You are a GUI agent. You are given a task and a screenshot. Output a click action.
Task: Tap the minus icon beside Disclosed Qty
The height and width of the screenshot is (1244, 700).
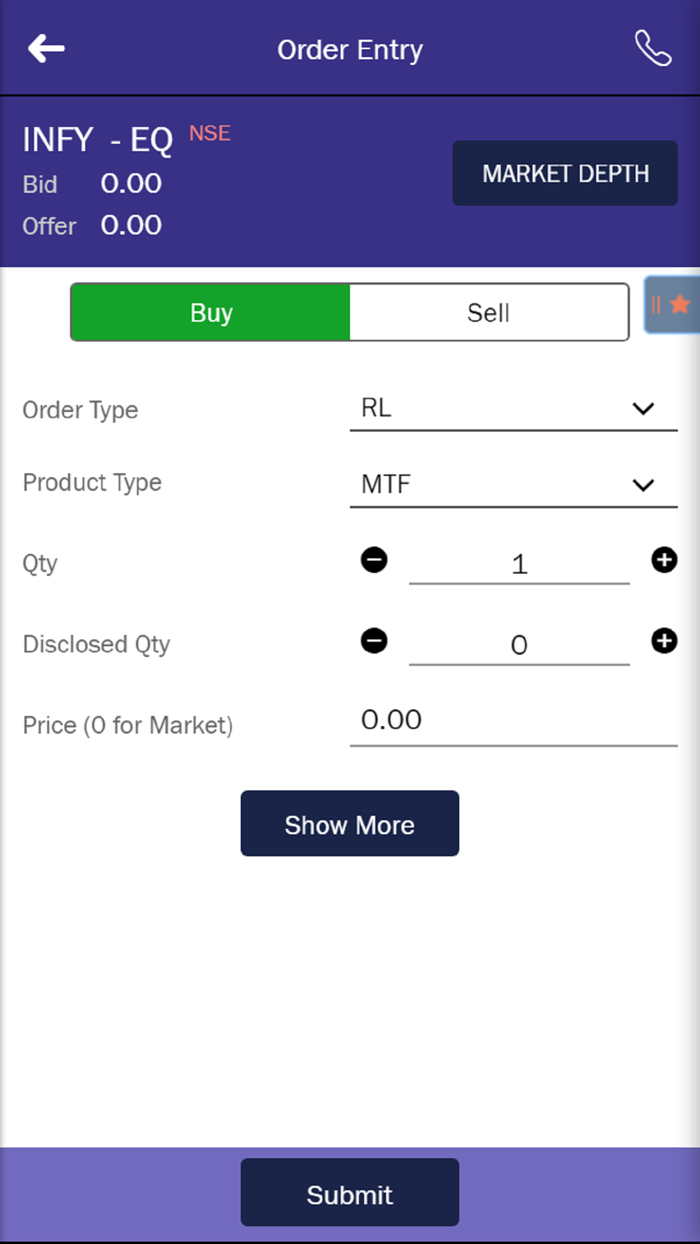pos(373,642)
